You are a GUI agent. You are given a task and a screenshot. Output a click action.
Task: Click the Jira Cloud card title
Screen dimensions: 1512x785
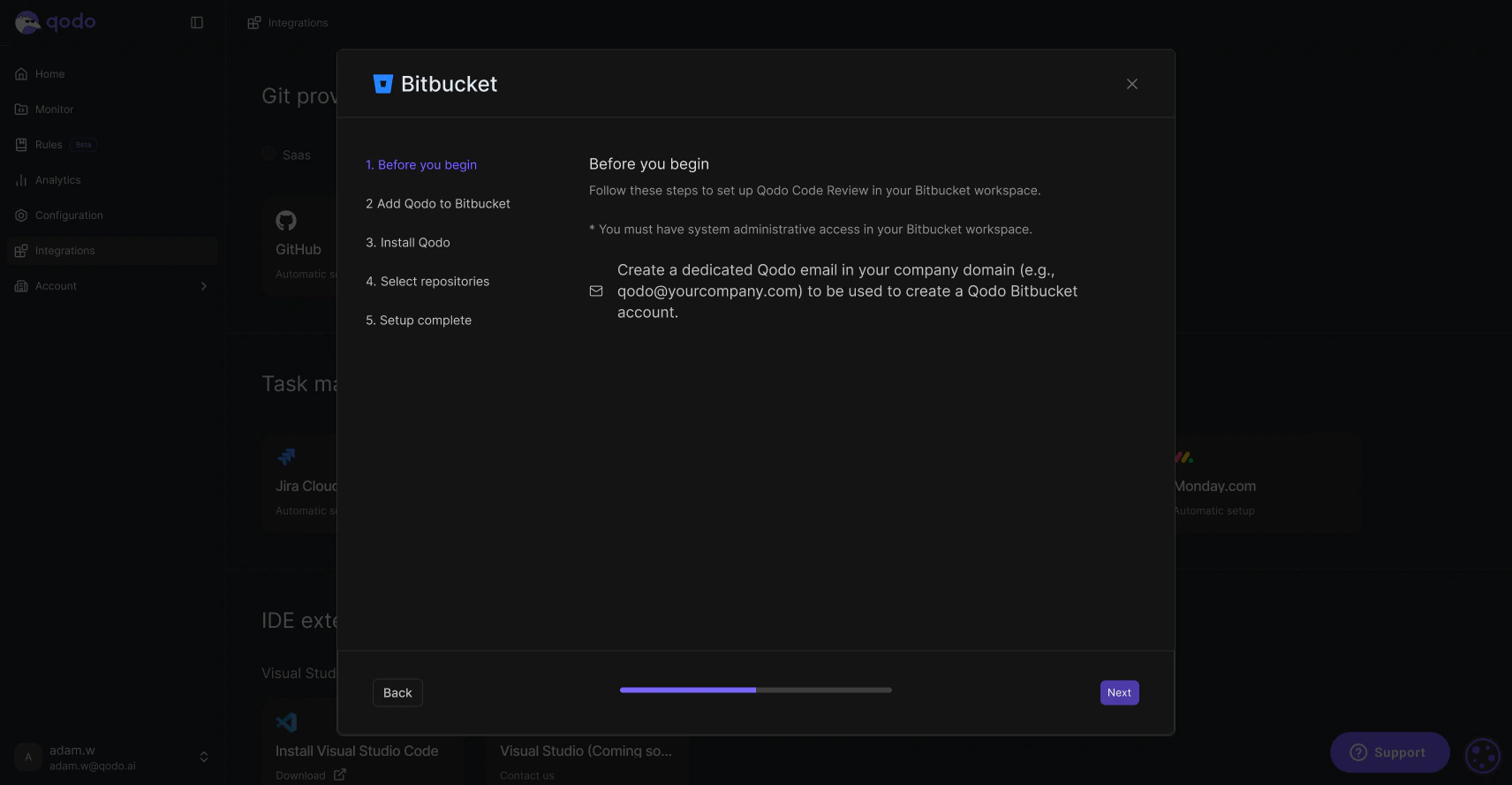point(306,487)
